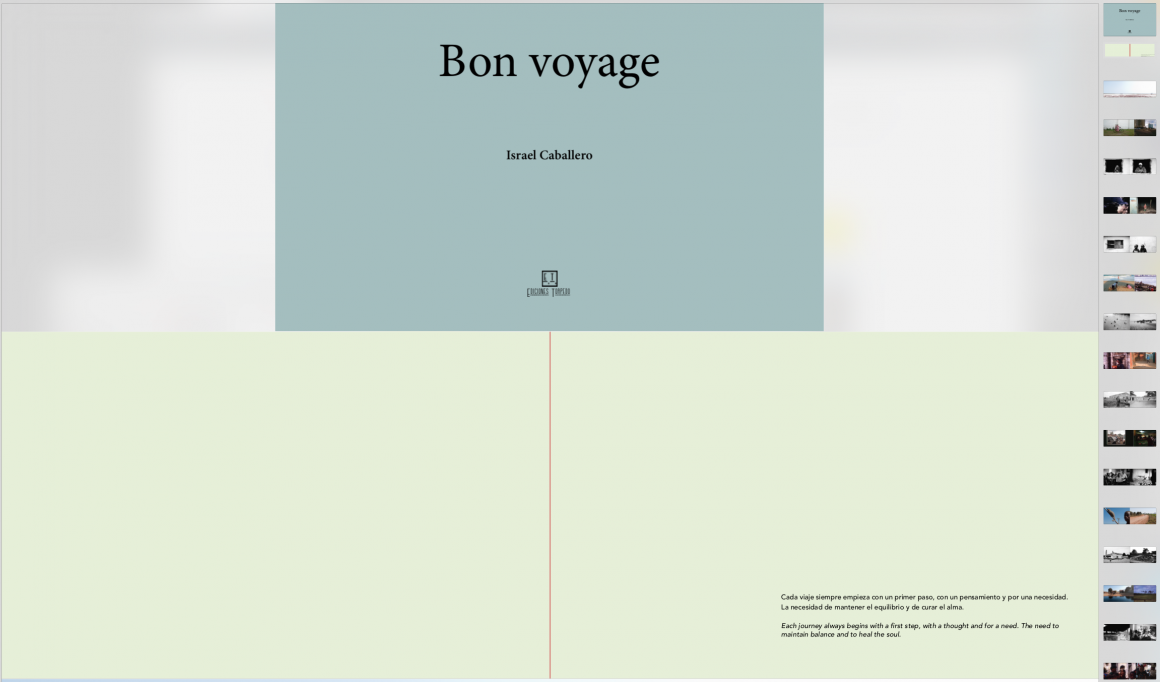Open the pale green blank spread thumbnail
Image resolution: width=1160 pixels, height=682 pixels.
(1129, 50)
